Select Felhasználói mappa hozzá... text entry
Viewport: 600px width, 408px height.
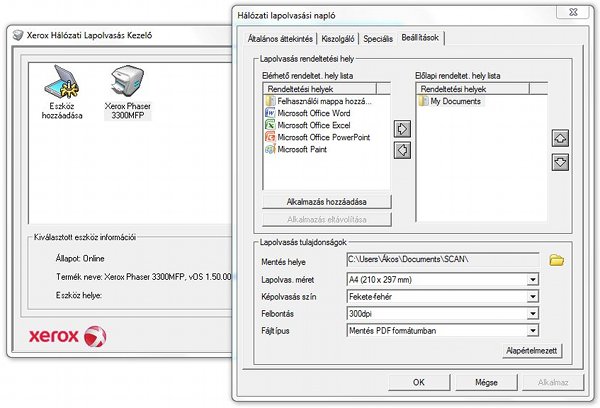point(324,101)
